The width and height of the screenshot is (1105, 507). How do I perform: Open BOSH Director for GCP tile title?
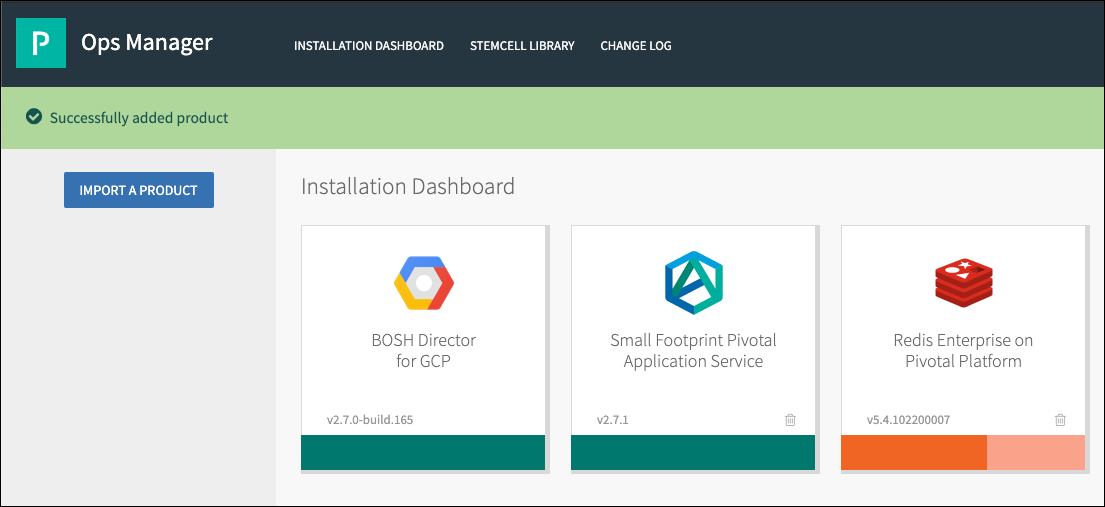tap(423, 350)
